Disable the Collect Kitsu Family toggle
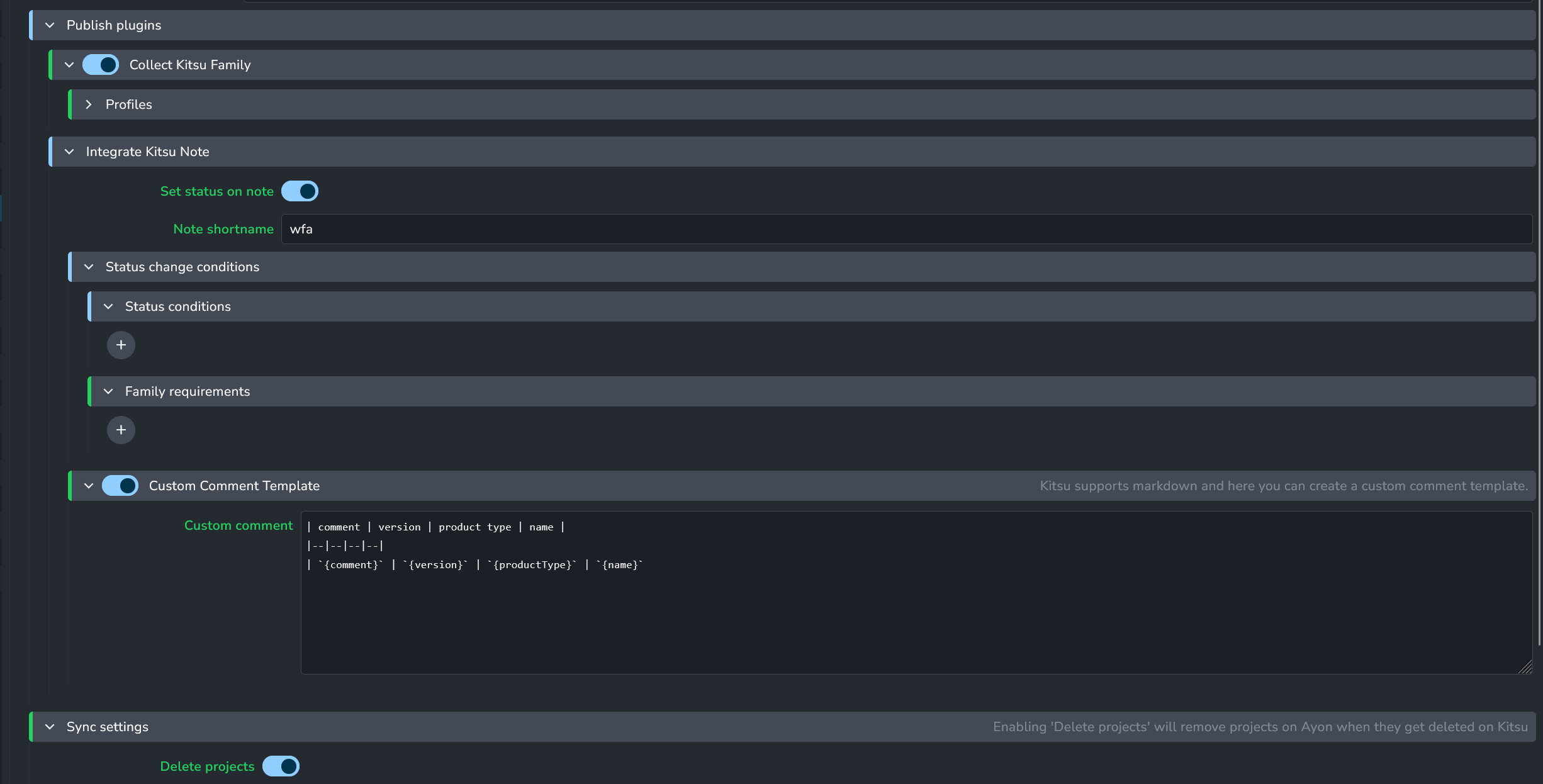Viewport: 1543px width, 784px height. 101,65
